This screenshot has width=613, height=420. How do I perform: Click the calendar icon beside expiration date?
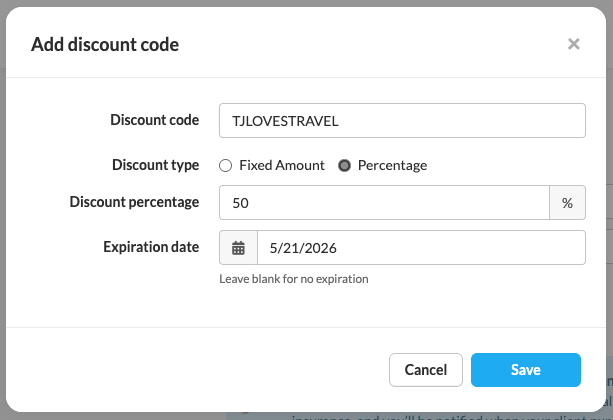[238, 248]
